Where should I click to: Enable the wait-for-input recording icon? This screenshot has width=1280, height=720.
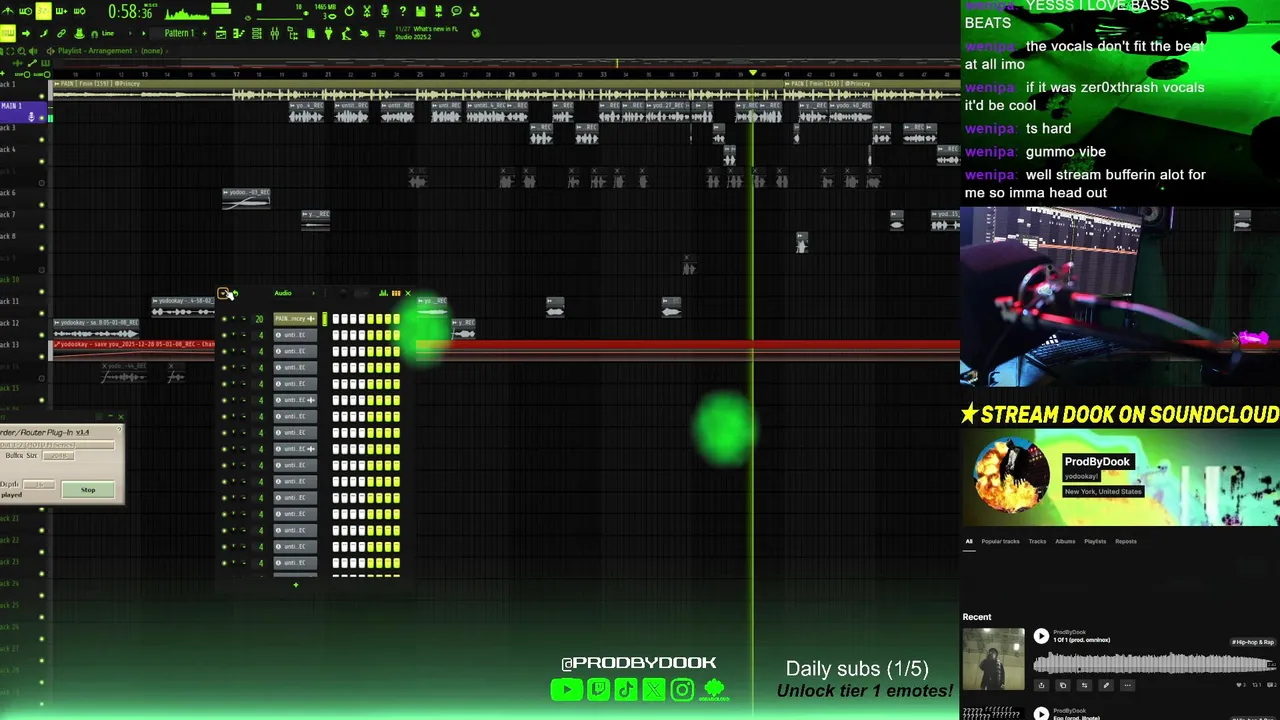click(25, 11)
